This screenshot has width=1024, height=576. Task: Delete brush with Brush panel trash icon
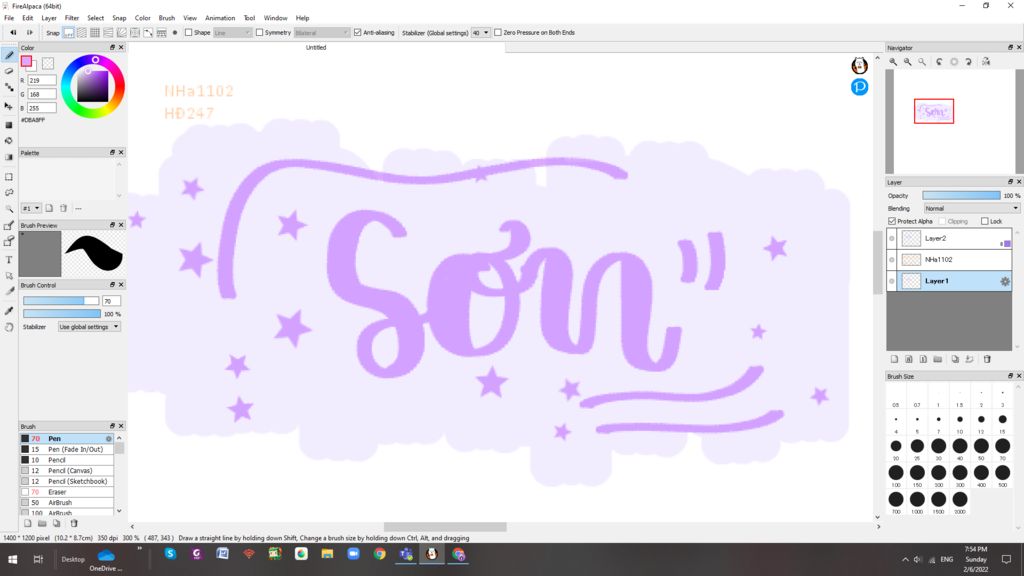(x=74, y=523)
